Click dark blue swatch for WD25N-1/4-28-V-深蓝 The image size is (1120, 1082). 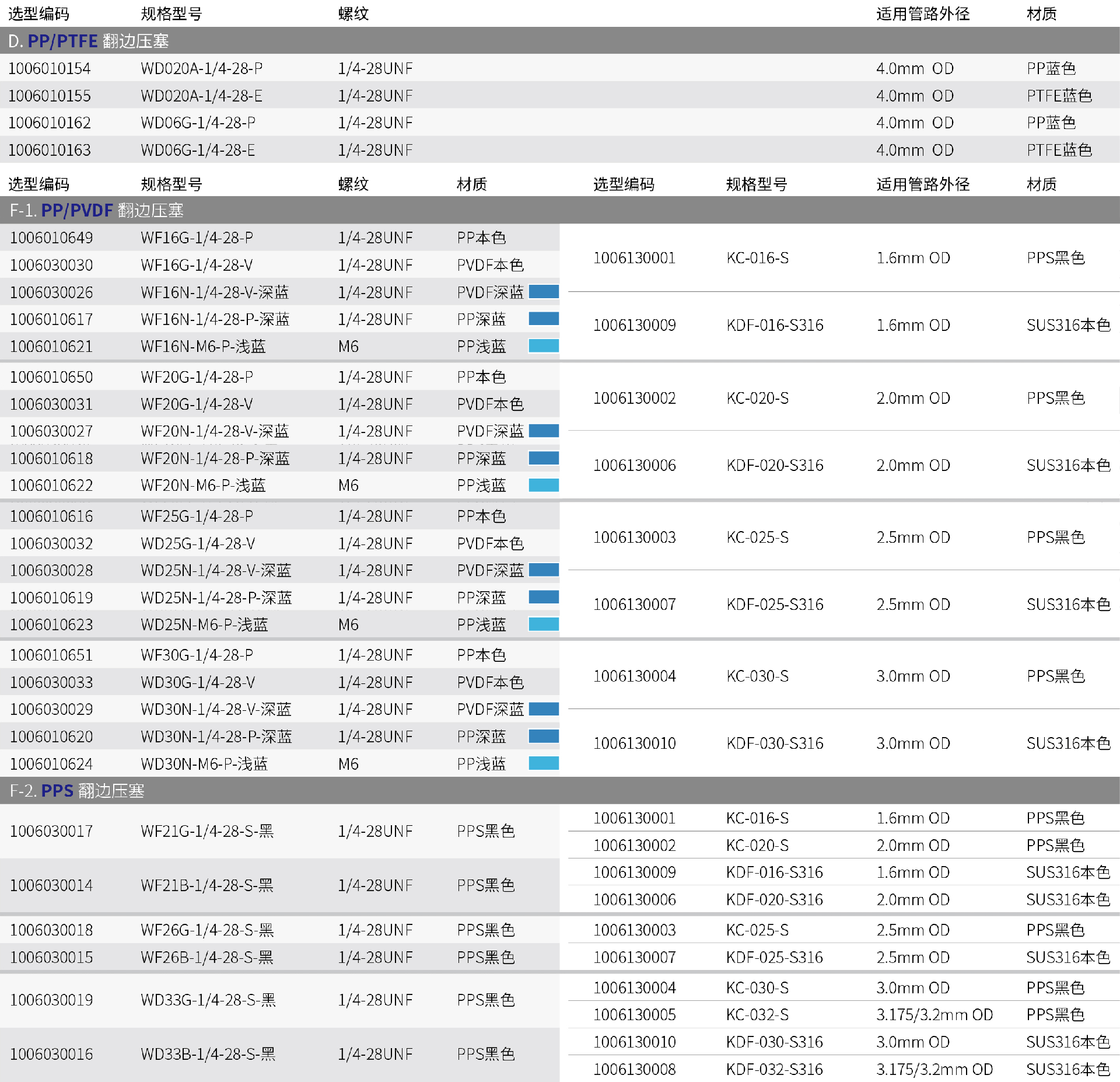point(544,570)
